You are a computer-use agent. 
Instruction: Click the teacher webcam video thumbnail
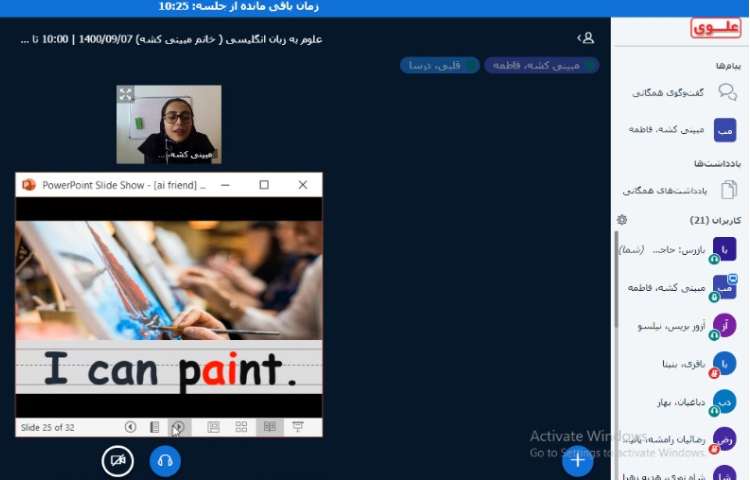point(169,125)
